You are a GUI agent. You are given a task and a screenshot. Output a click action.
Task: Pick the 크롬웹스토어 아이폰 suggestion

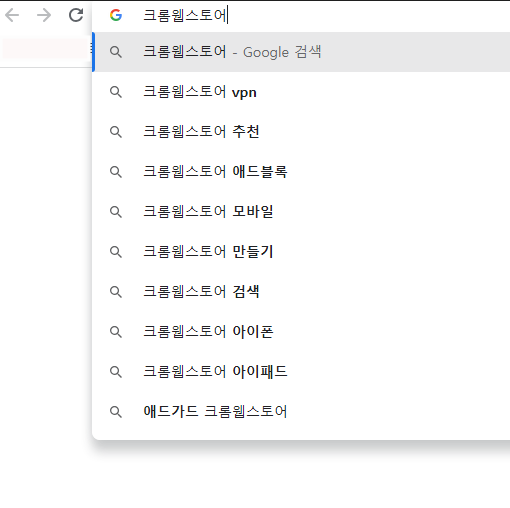tap(301, 332)
